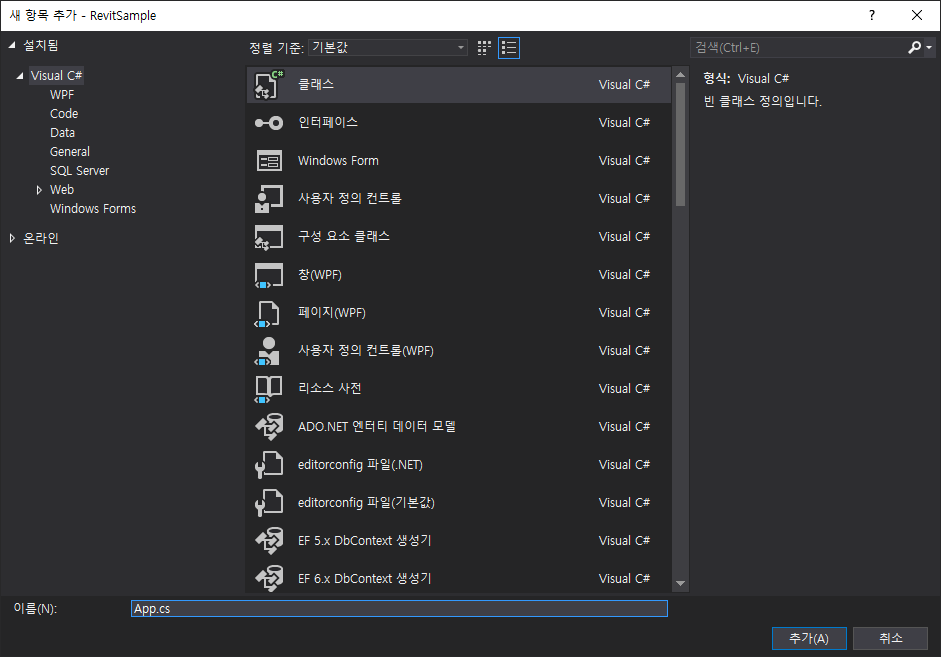The width and height of the screenshot is (941, 657).
Task: Select the Code category
Action: [64, 114]
